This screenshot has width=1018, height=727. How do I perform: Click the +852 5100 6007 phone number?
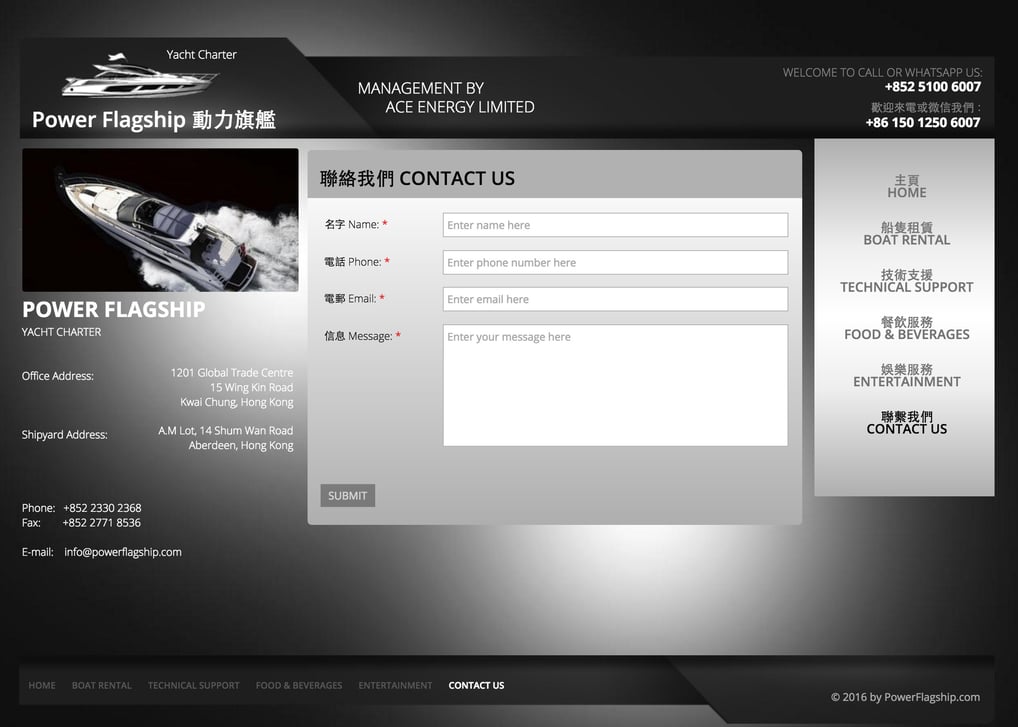tap(932, 87)
